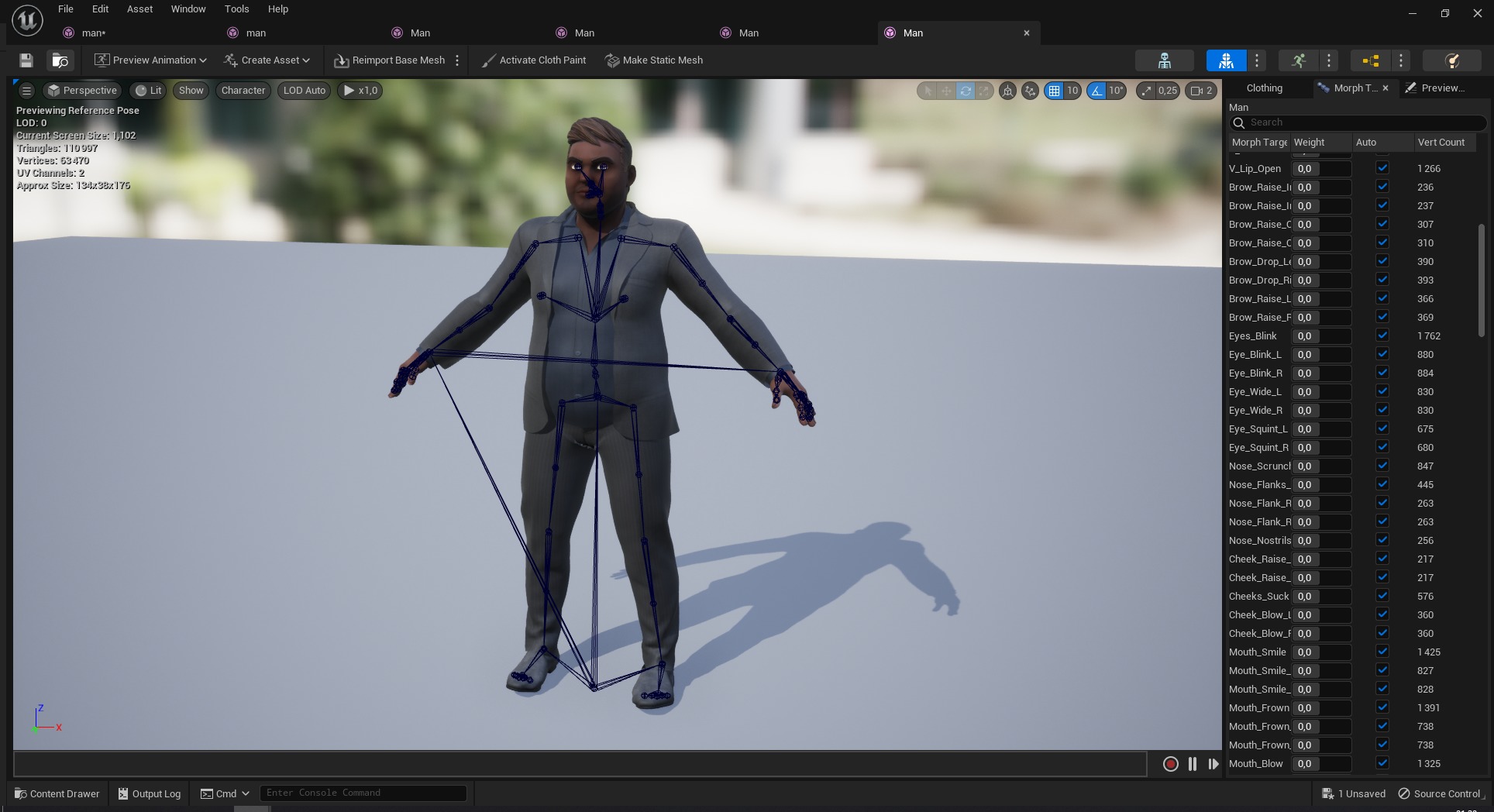Pause the preview playback
This screenshot has width=1494, height=812.
tap(1193, 764)
